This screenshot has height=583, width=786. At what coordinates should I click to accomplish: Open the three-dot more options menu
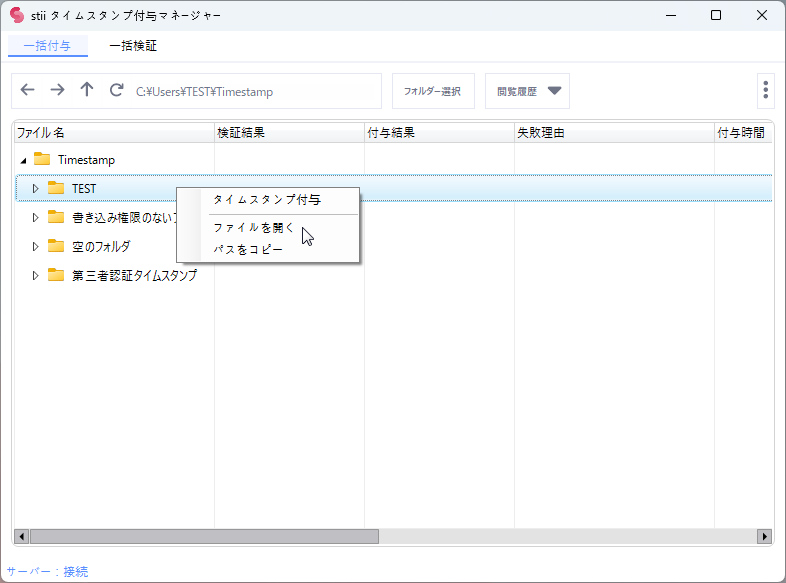click(765, 91)
